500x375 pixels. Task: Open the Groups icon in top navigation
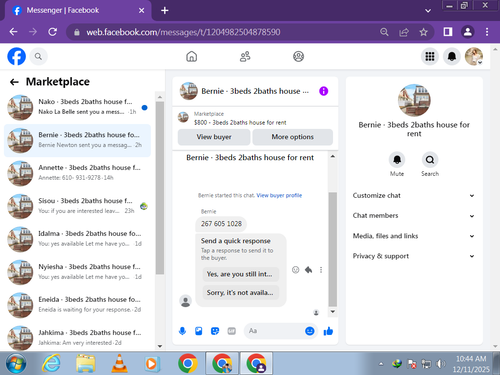pos(298,56)
